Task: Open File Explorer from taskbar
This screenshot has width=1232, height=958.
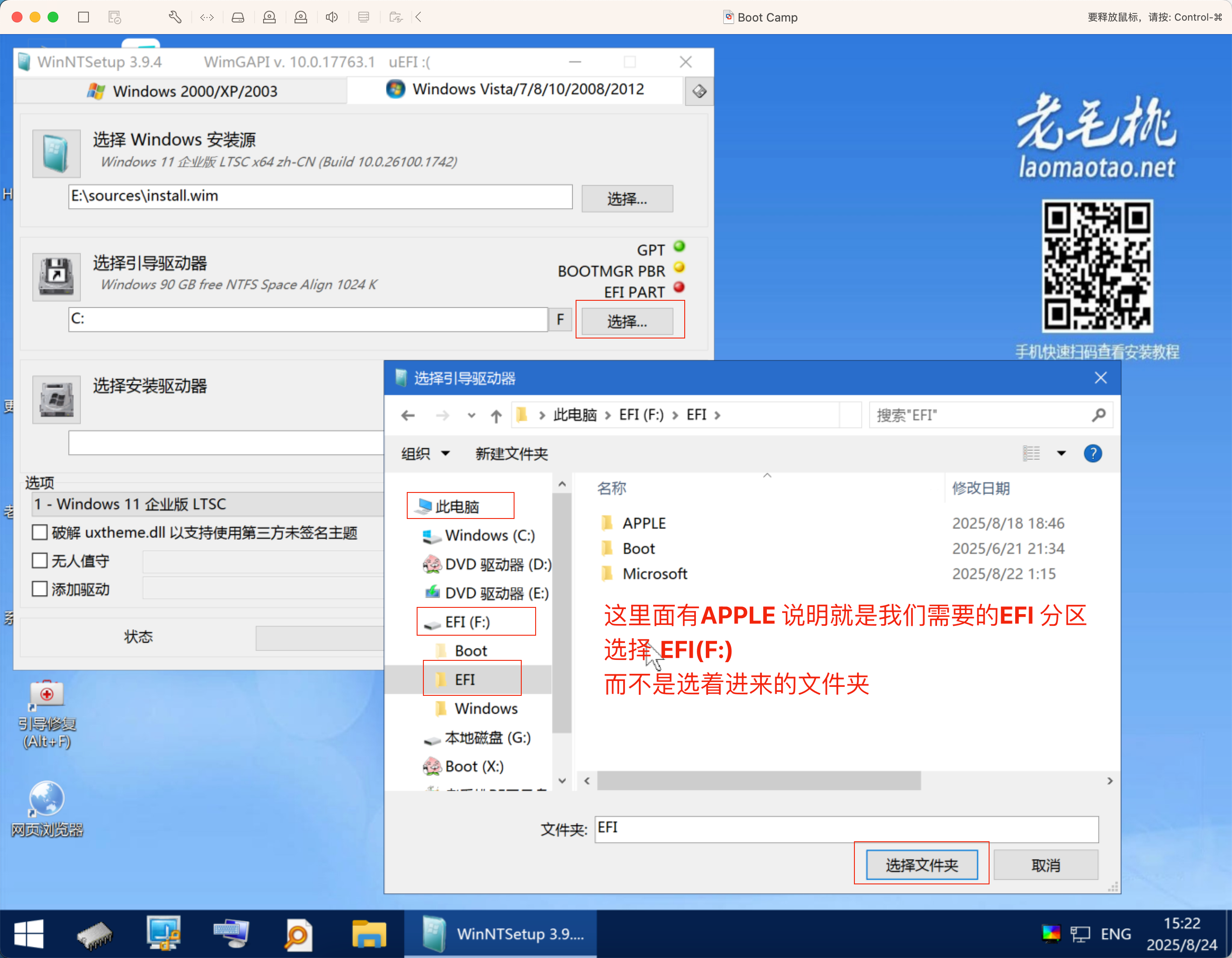Action: [369, 934]
